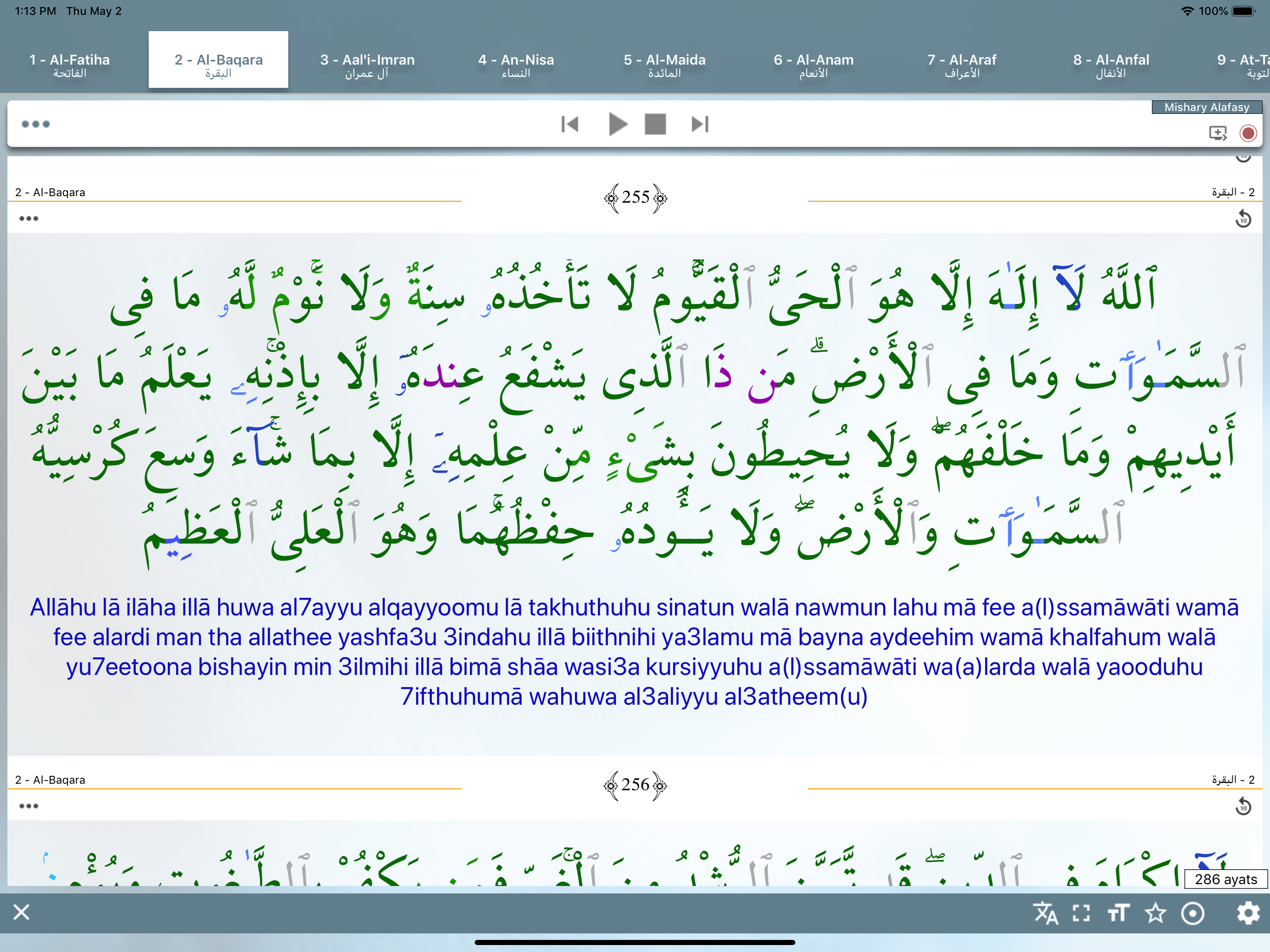Tap the red record button

[x=1248, y=133]
